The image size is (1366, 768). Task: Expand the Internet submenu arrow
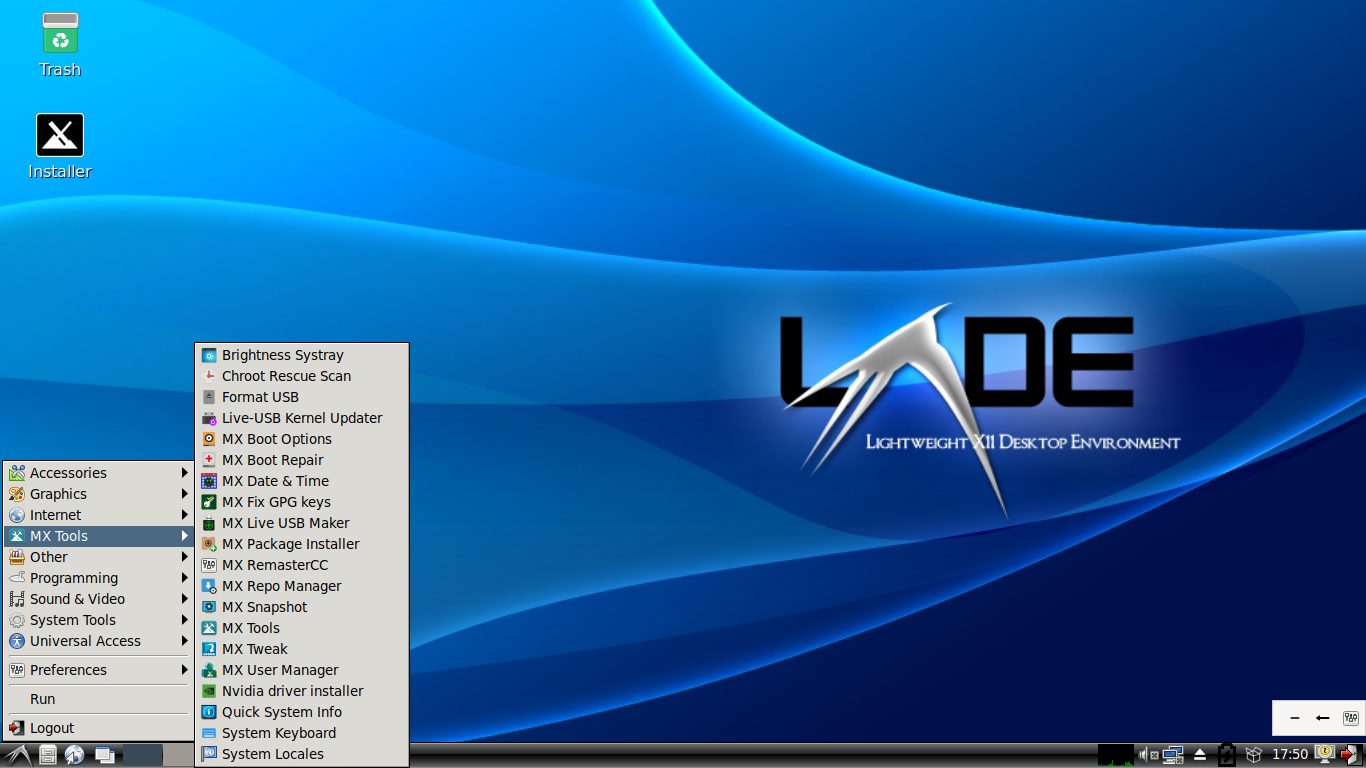point(185,515)
